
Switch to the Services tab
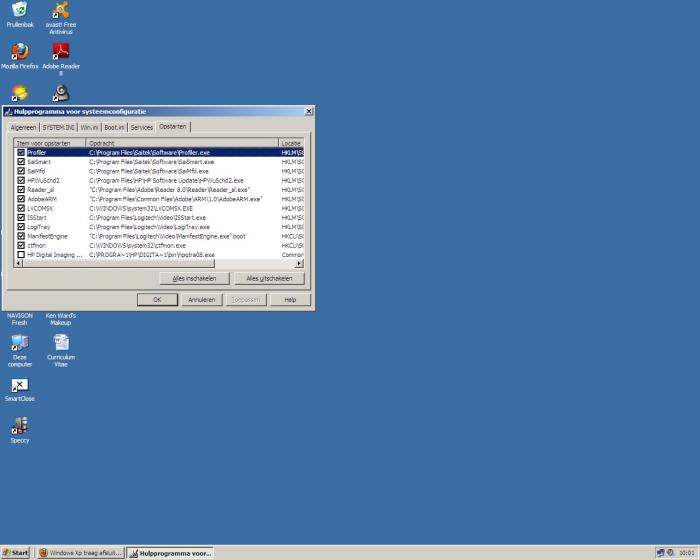[x=142, y=128]
